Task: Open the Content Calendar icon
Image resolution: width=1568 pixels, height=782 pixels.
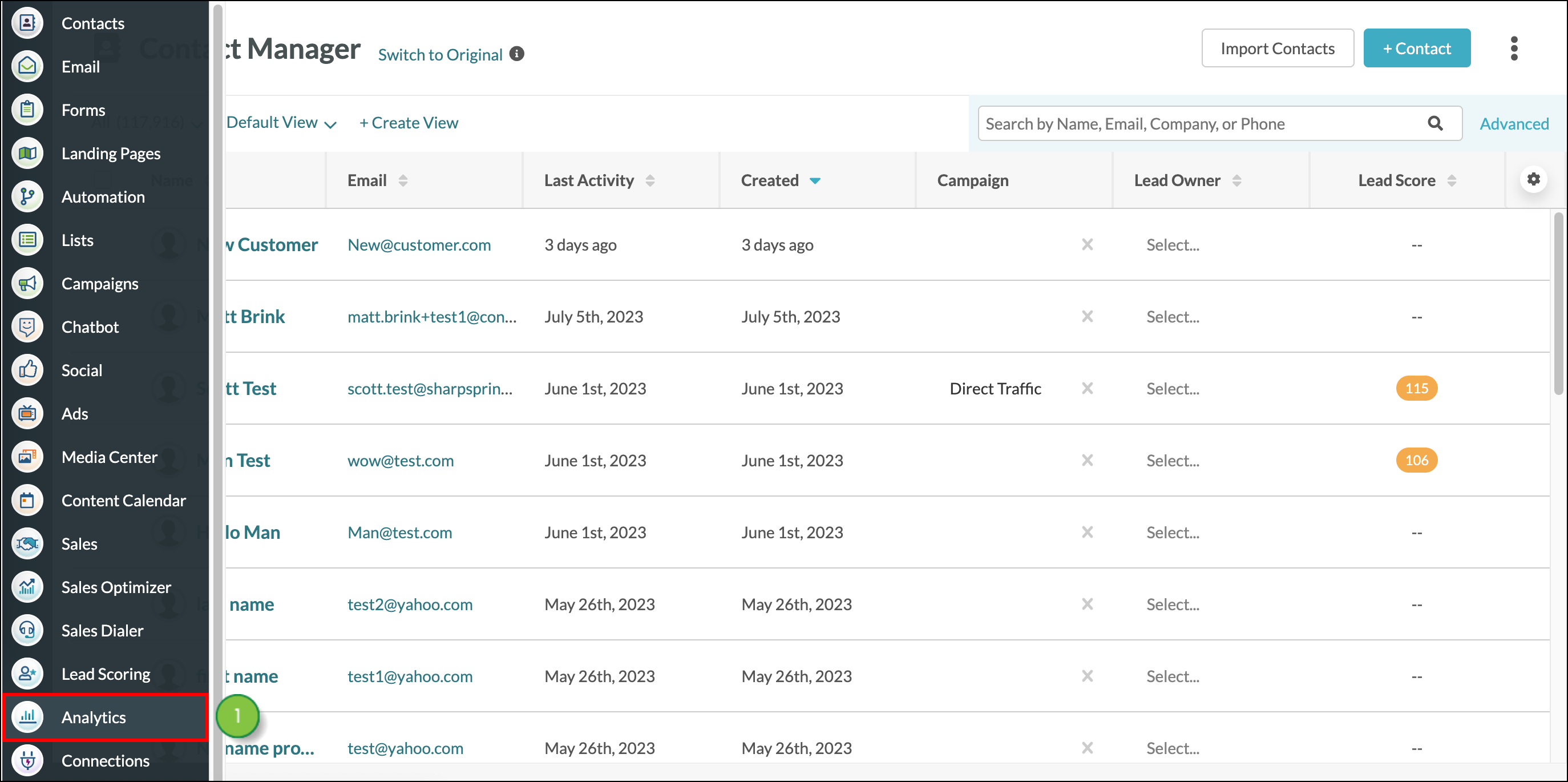Action: (27, 500)
